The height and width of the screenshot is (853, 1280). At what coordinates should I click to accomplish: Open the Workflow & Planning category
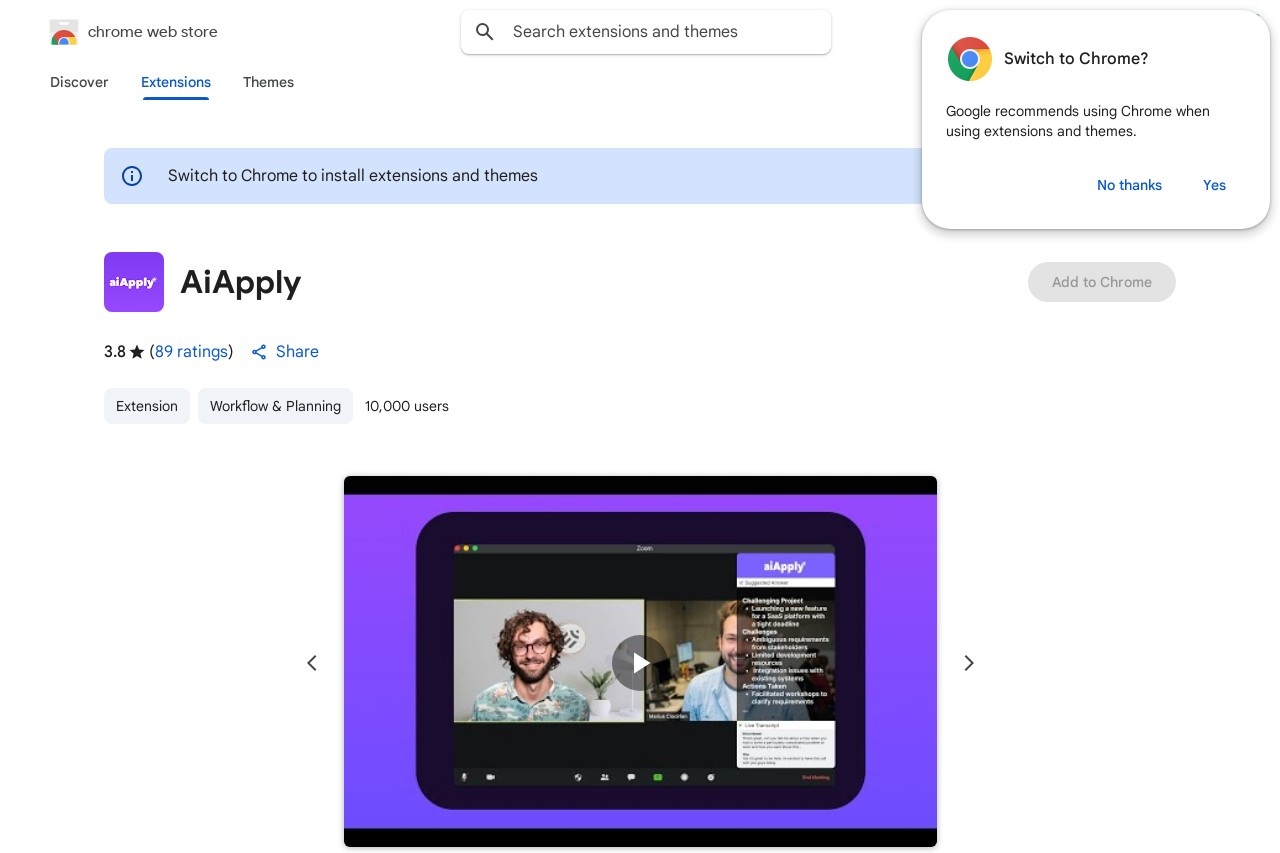[x=275, y=406]
